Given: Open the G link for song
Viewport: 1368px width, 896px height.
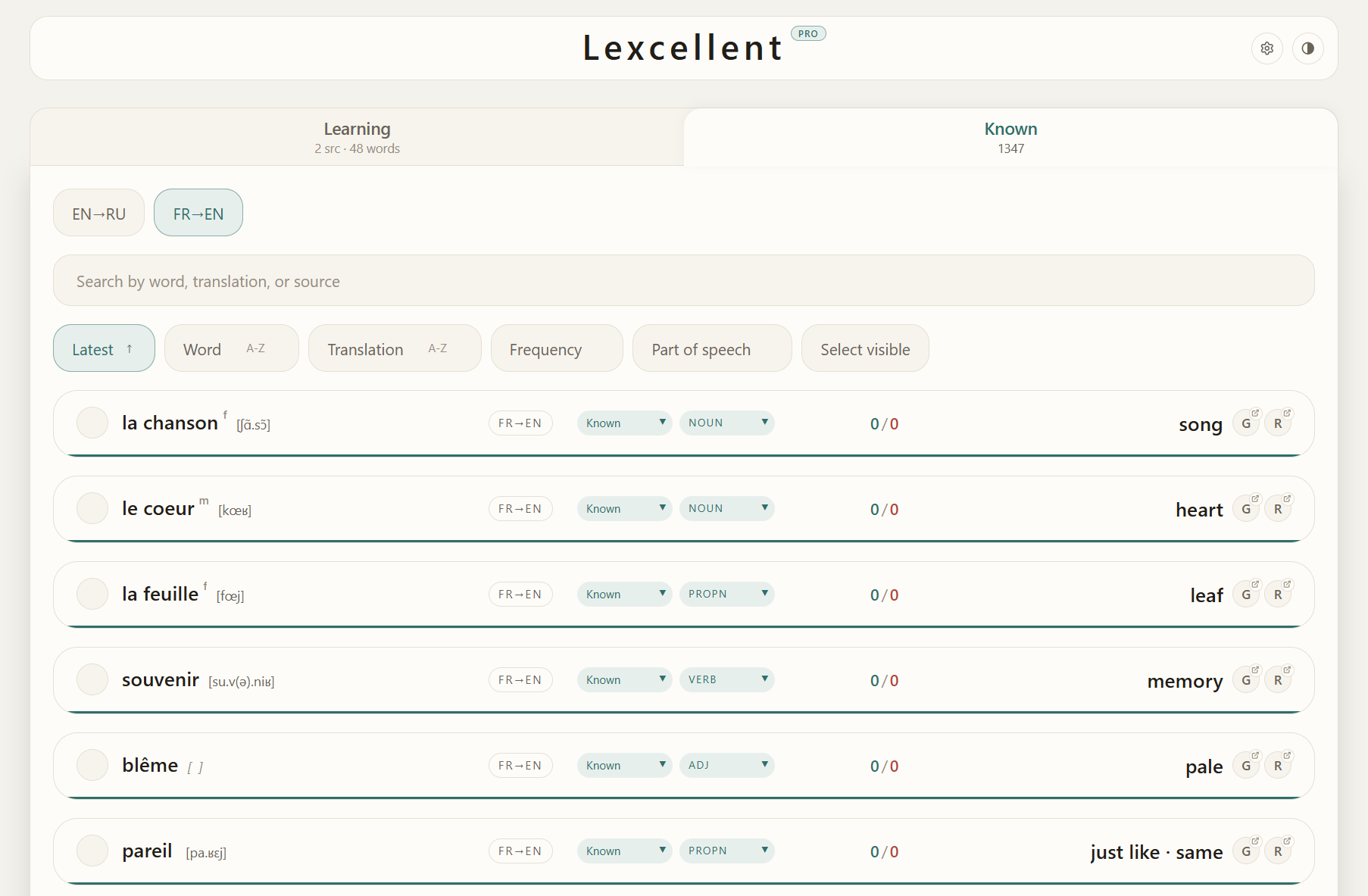Looking at the screenshot, I should pos(1246,423).
